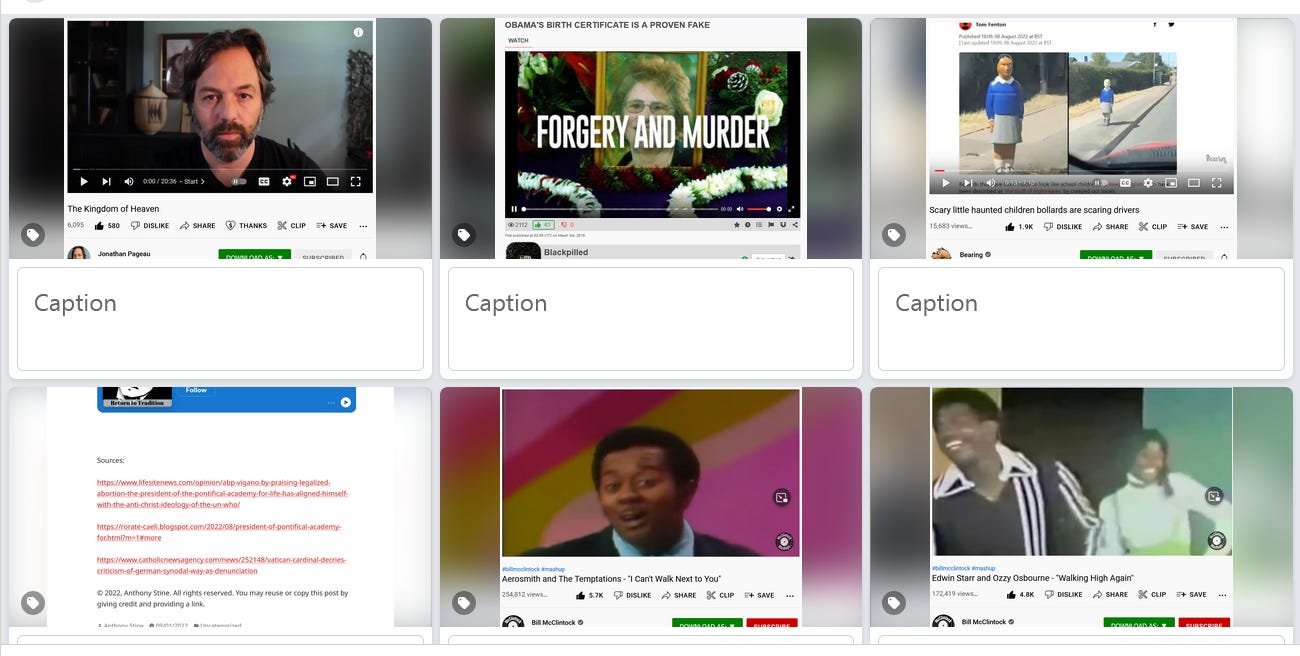Seek on the Forgery and Murder progress bar
1300x656 pixels.
click(x=620, y=209)
